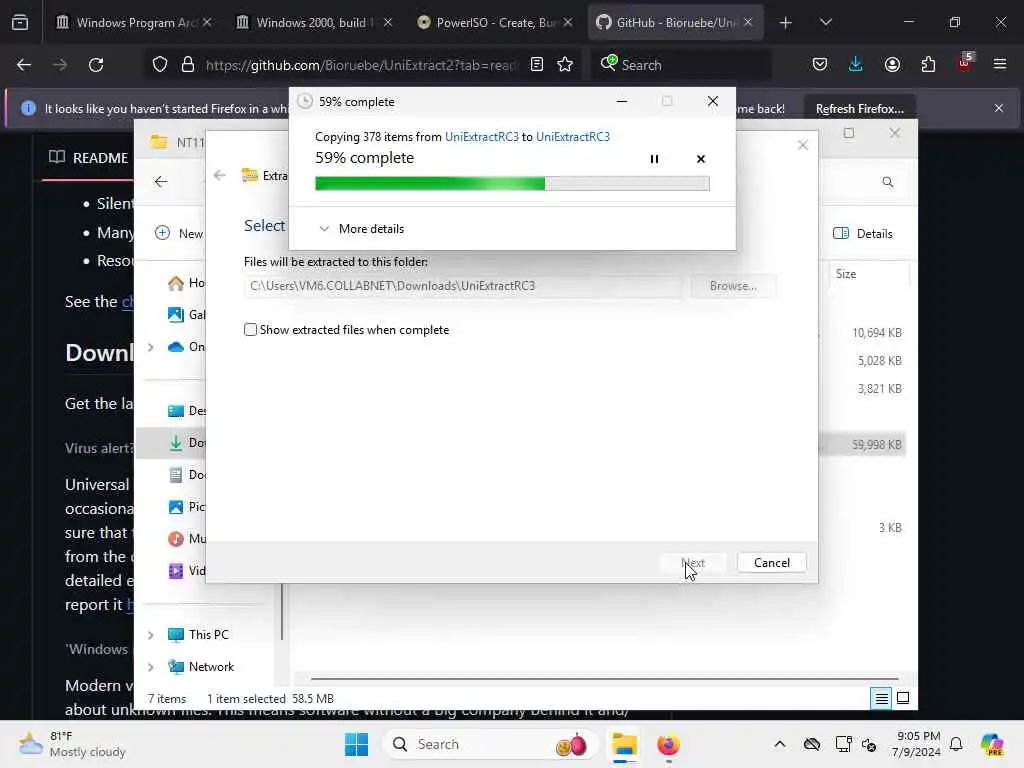Click the site padlock icon
This screenshot has height=768, width=1024.
(188, 65)
